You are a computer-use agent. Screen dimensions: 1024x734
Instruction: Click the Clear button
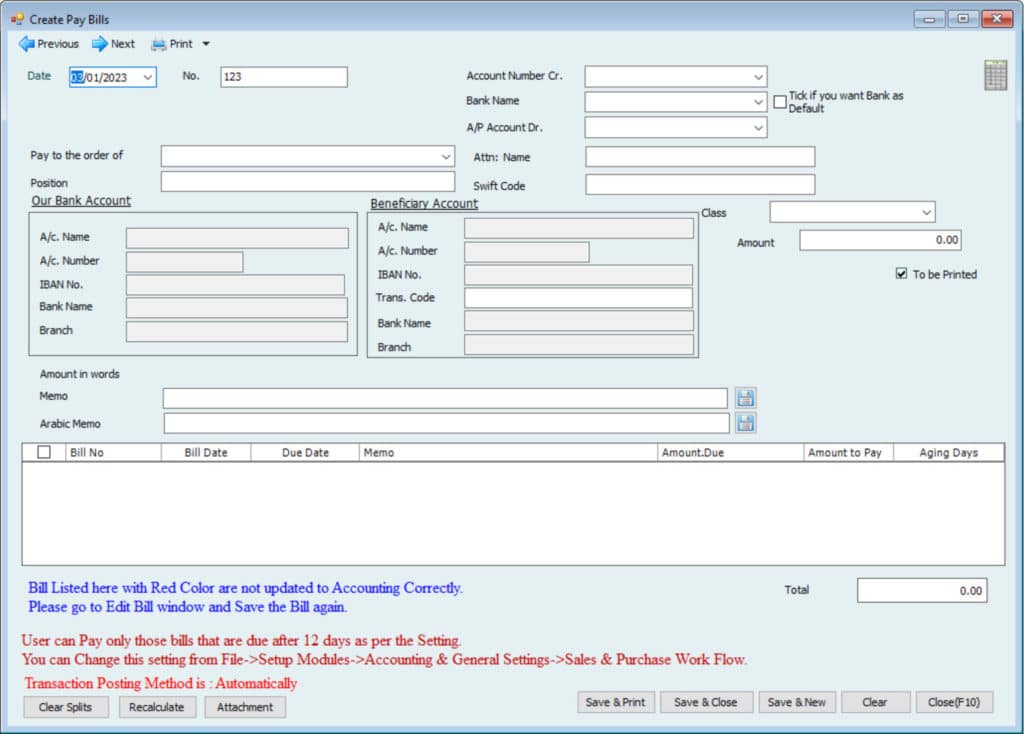click(874, 702)
